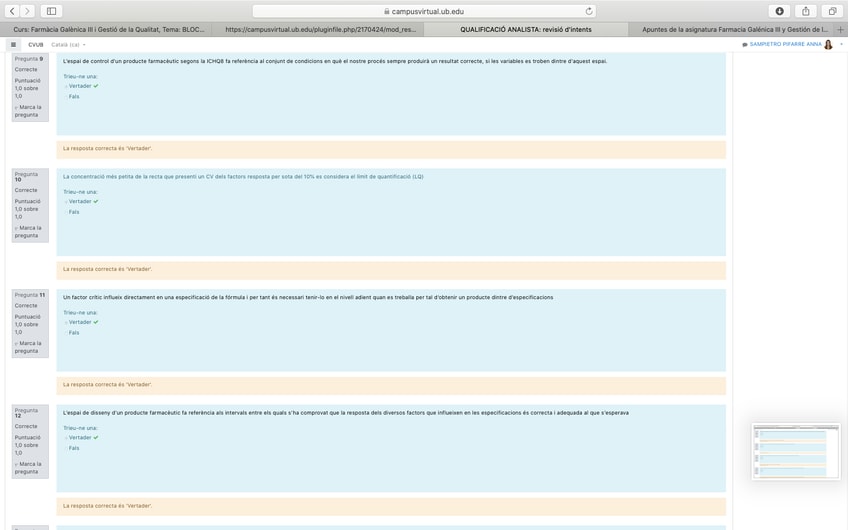Click the user profile avatar picture
The height and width of the screenshot is (530, 848).
[828, 44]
